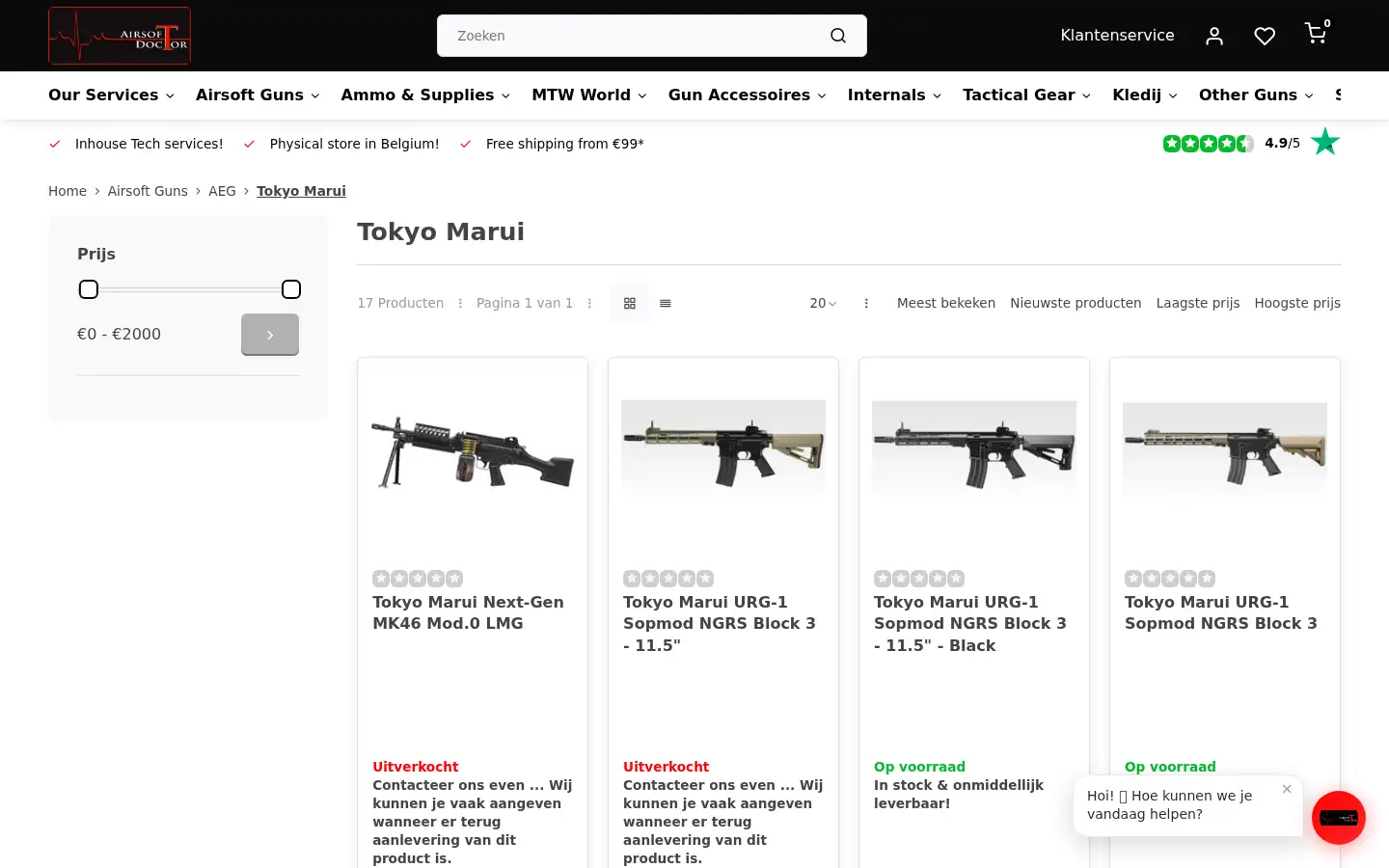
Task: Switch to grid view layout
Action: coord(630,303)
